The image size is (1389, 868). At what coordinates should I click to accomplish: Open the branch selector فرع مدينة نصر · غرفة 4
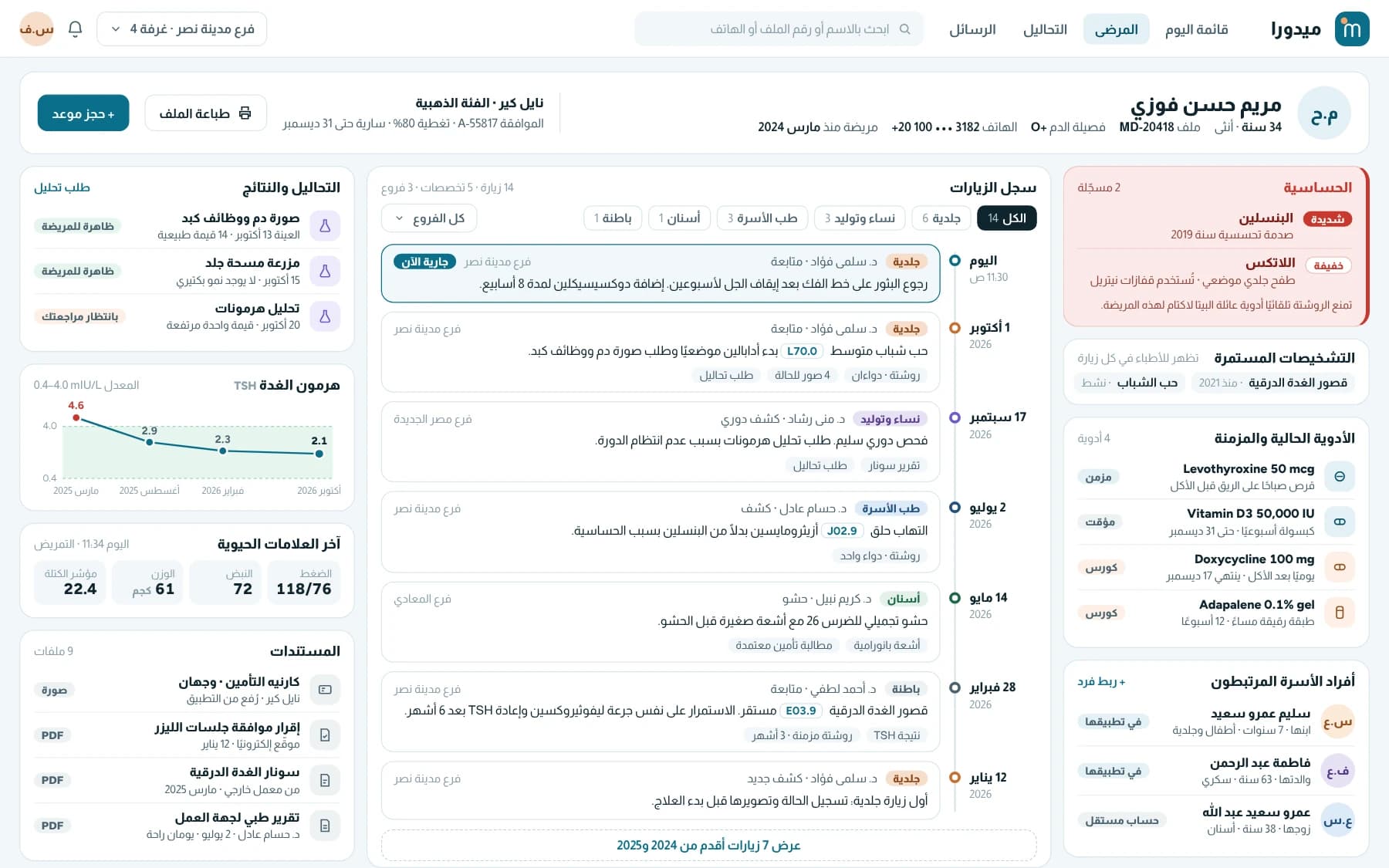pyautogui.click(x=181, y=29)
